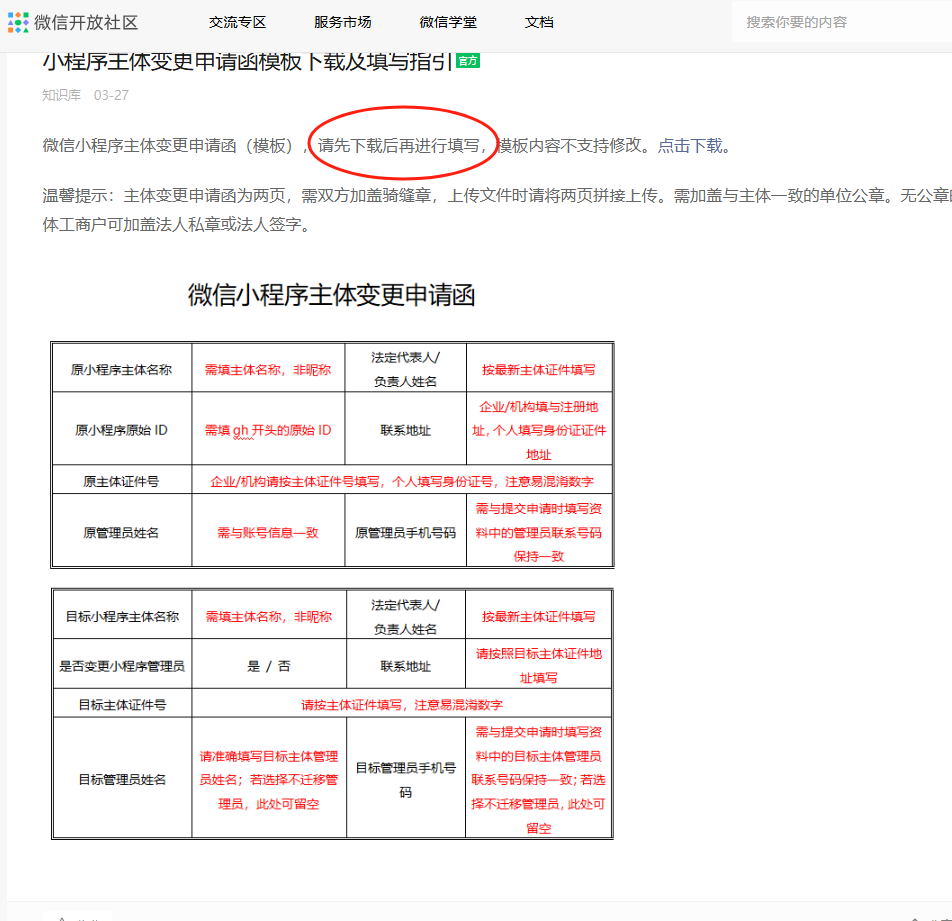Click the 请按照目标主体证件地址填写 cell

[x=539, y=666]
